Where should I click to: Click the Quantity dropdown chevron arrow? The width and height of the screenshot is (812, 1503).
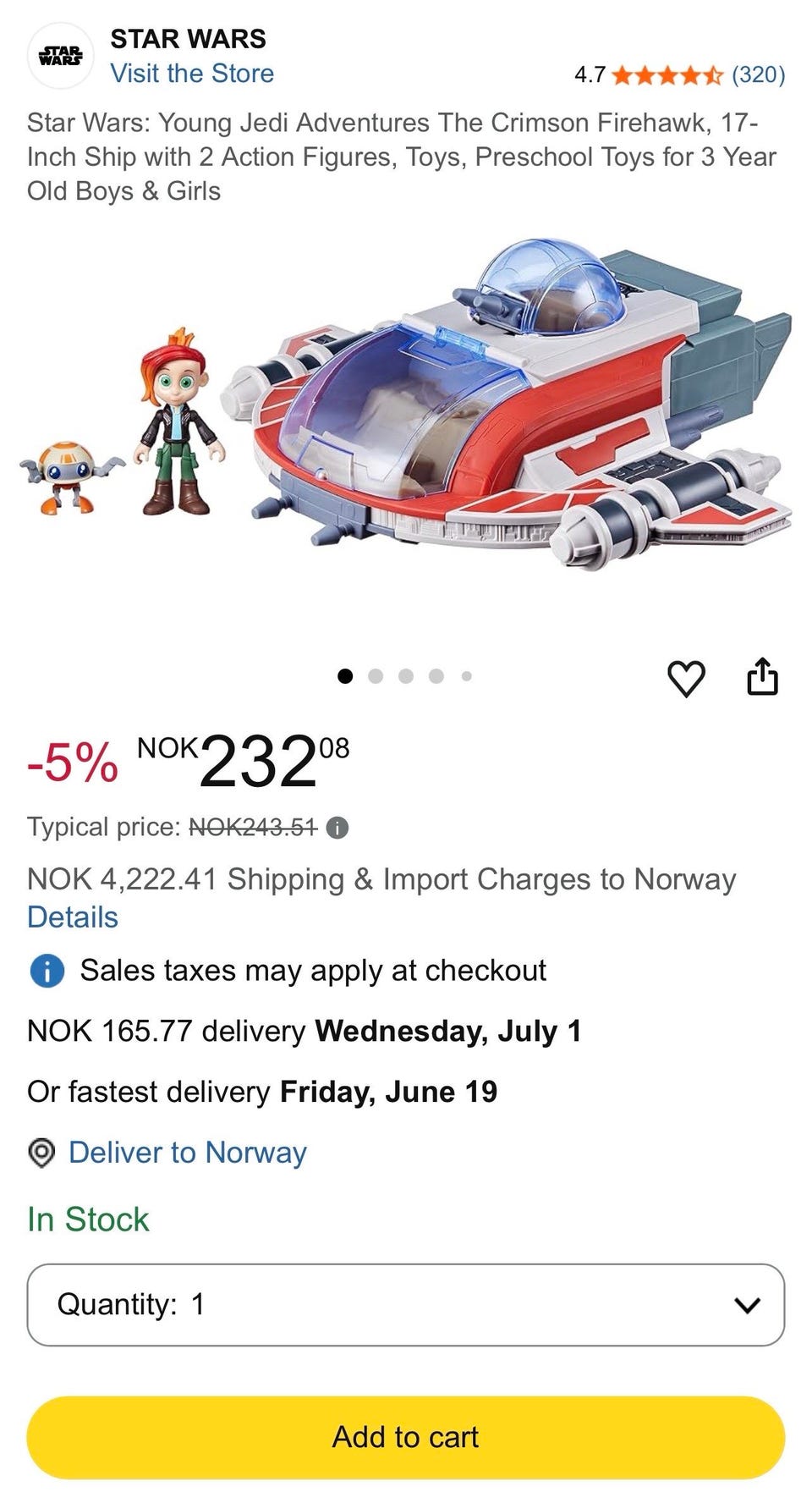click(x=747, y=1305)
